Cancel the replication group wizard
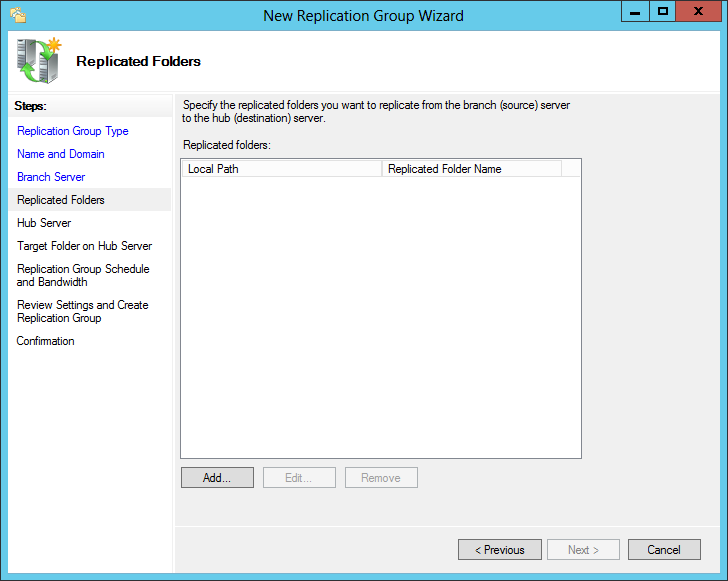This screenshot has width=728, height=581. [x=664, y=549]
